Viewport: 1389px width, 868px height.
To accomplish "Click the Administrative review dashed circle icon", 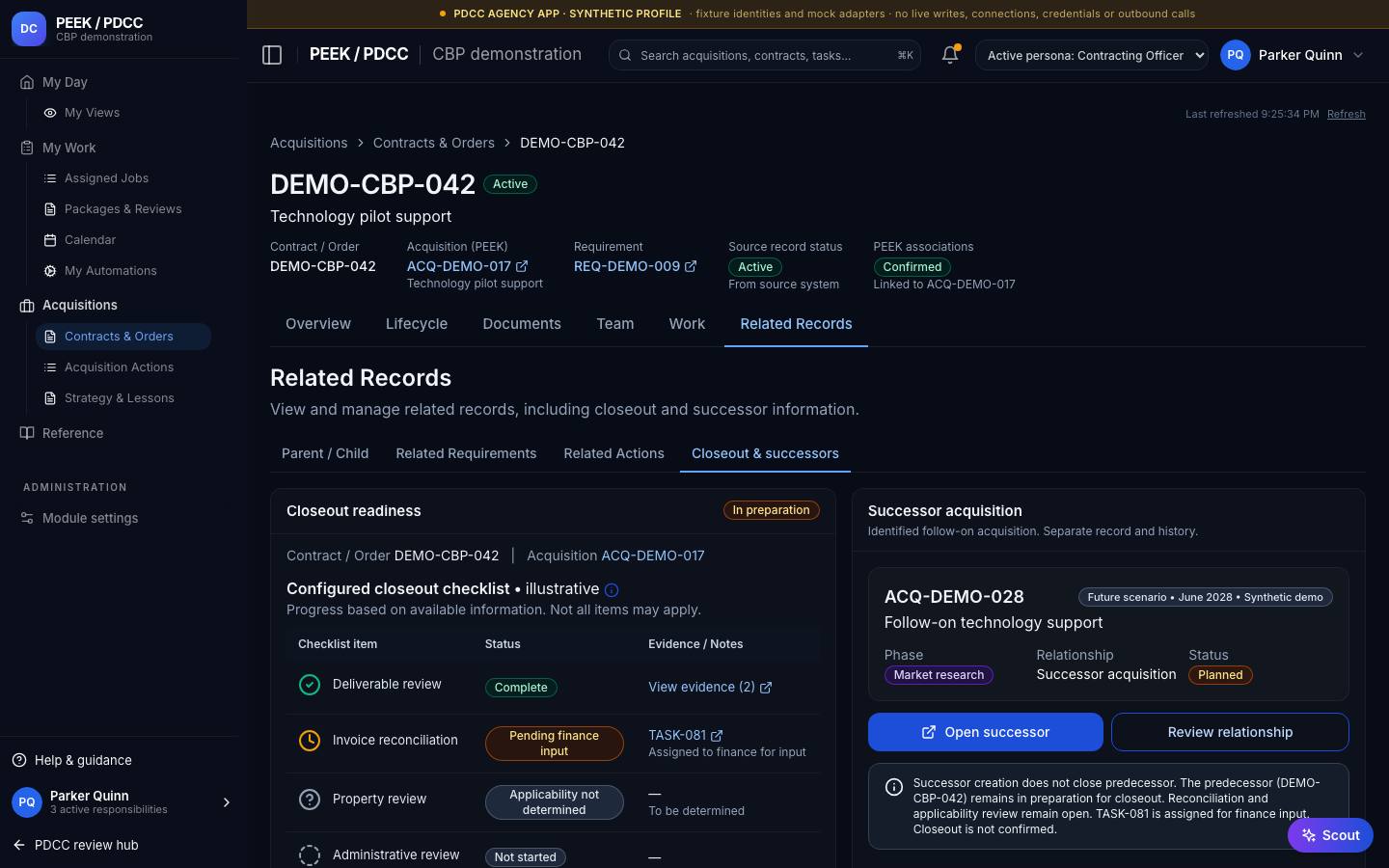I will 310,855.
